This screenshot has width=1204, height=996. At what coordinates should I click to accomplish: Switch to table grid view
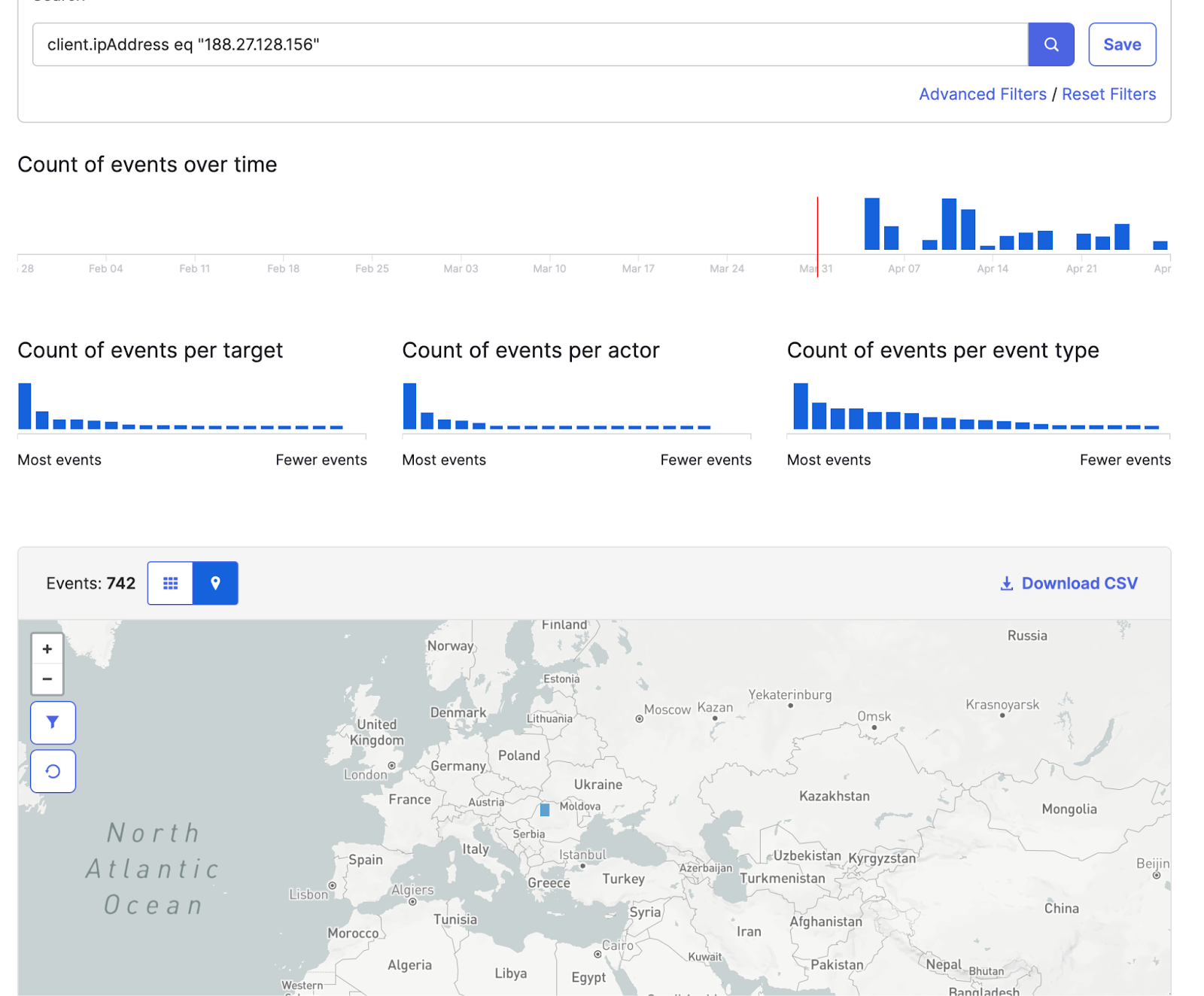171,583
